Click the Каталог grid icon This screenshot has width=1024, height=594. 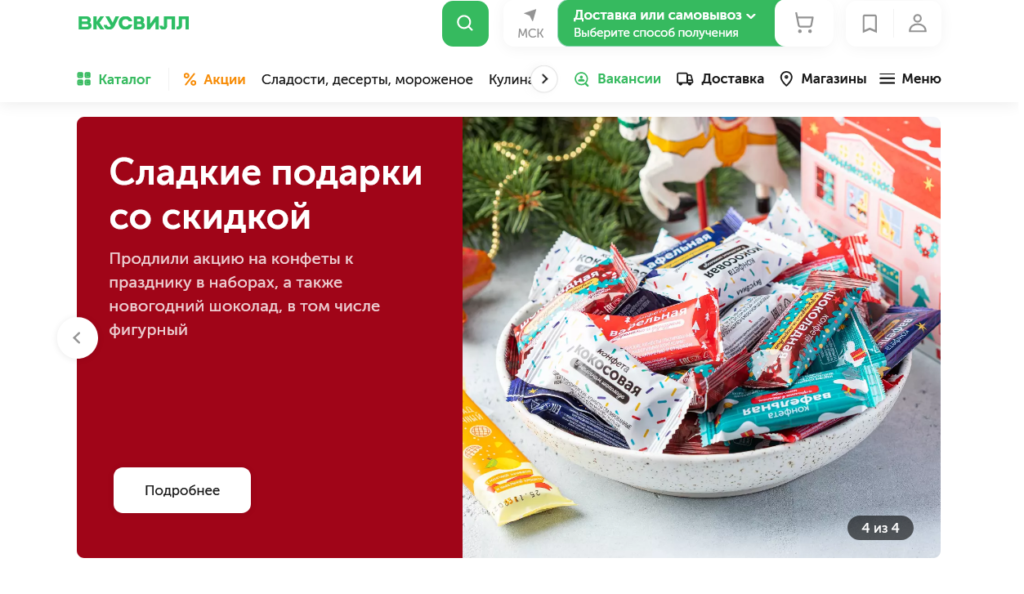(x=84, y=80)
